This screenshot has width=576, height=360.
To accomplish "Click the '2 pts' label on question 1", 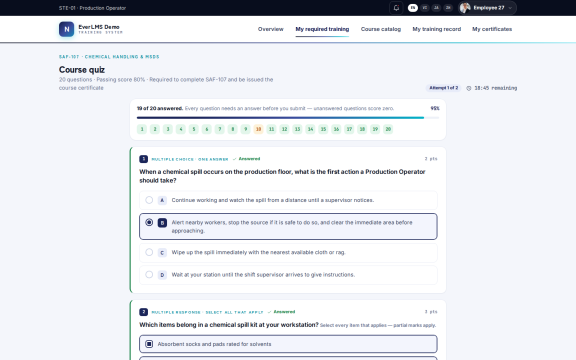I will pyautogui.click(x=431, y=159).
